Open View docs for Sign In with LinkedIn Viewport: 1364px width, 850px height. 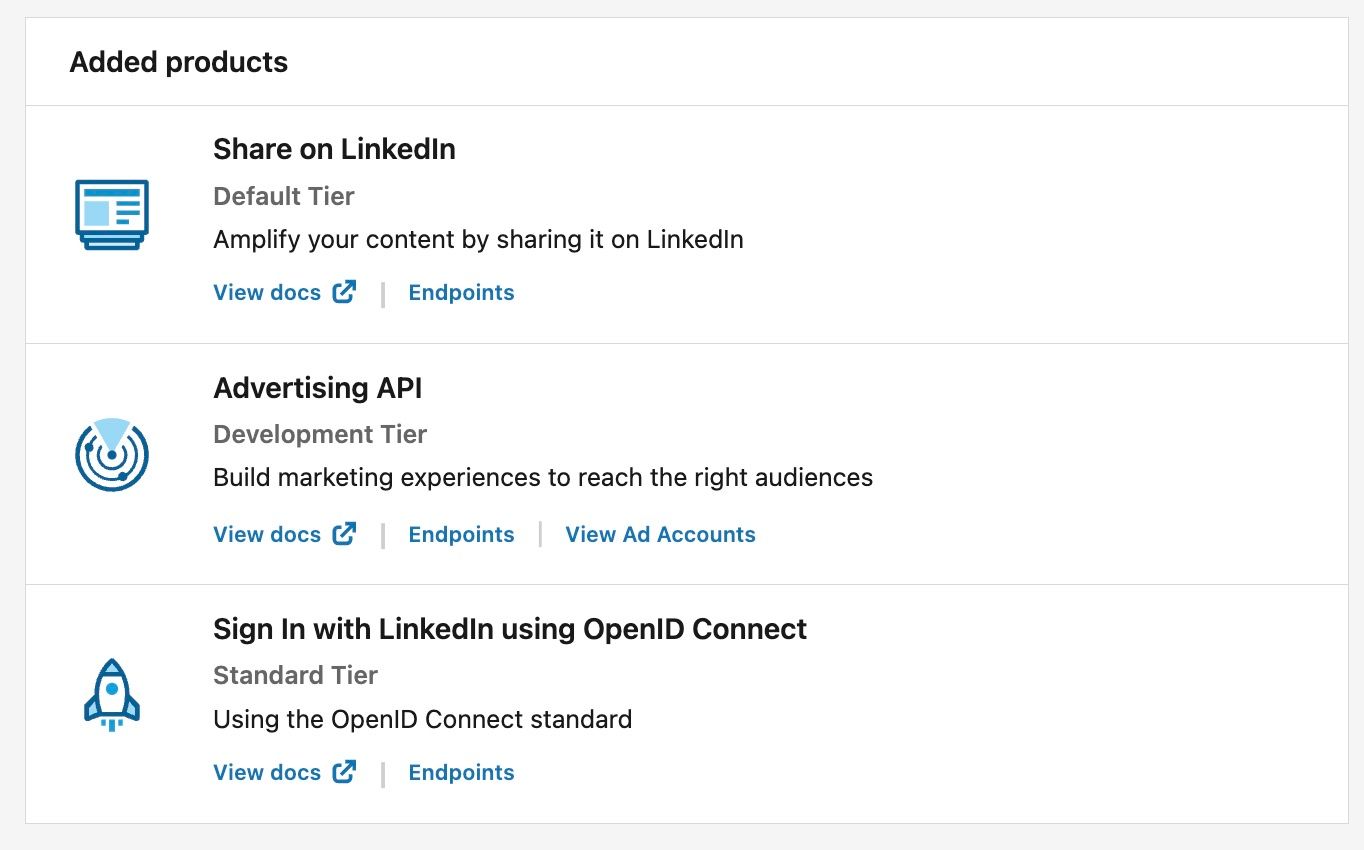coord(267,773)
